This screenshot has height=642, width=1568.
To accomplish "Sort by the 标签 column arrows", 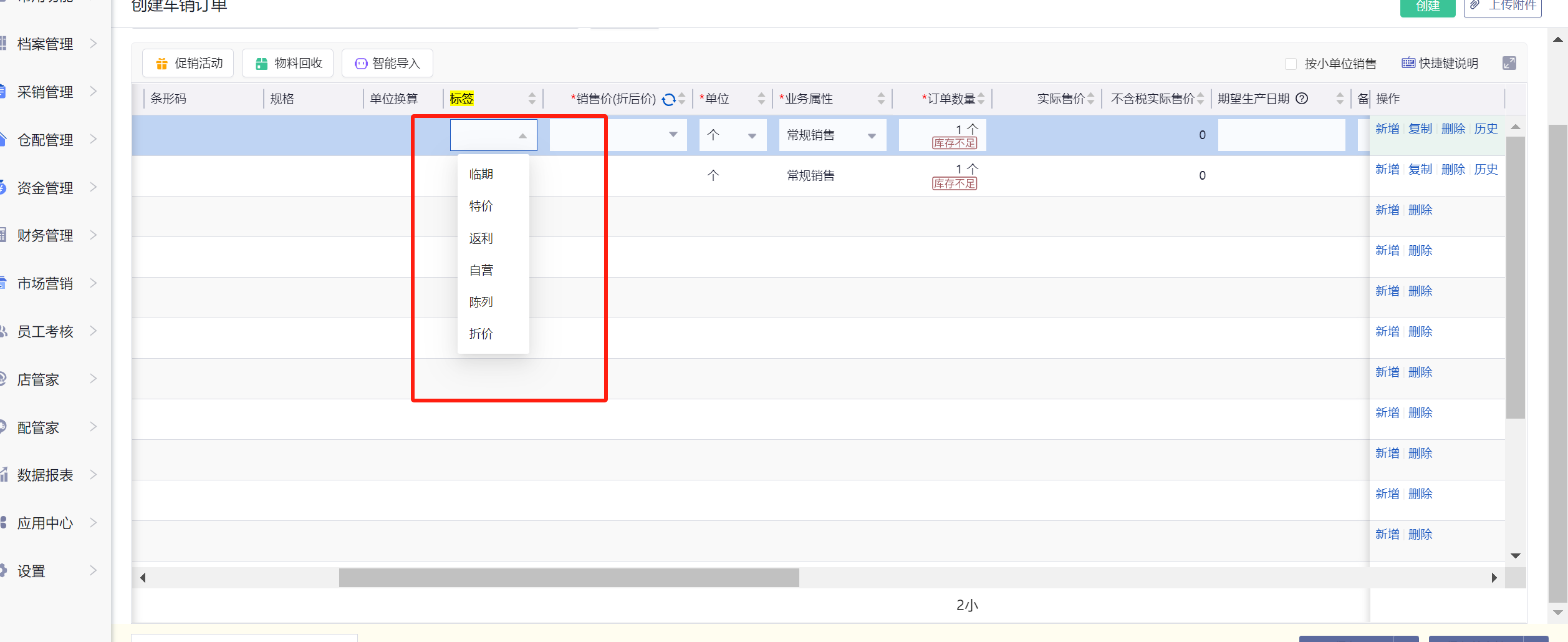I will (x=532, y=99).
